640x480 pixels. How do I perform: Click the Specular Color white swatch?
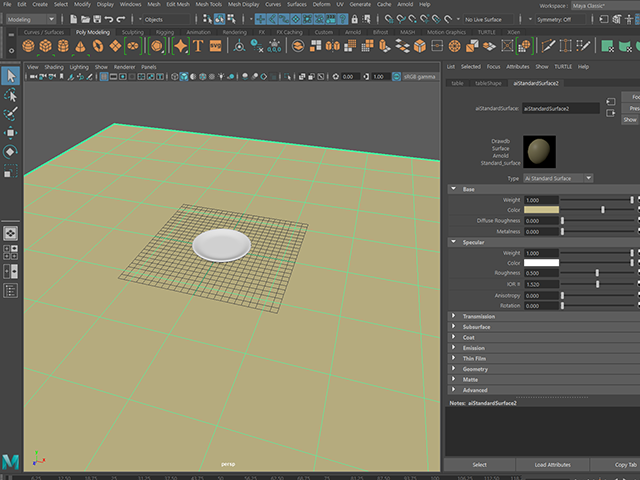[541, 263]
